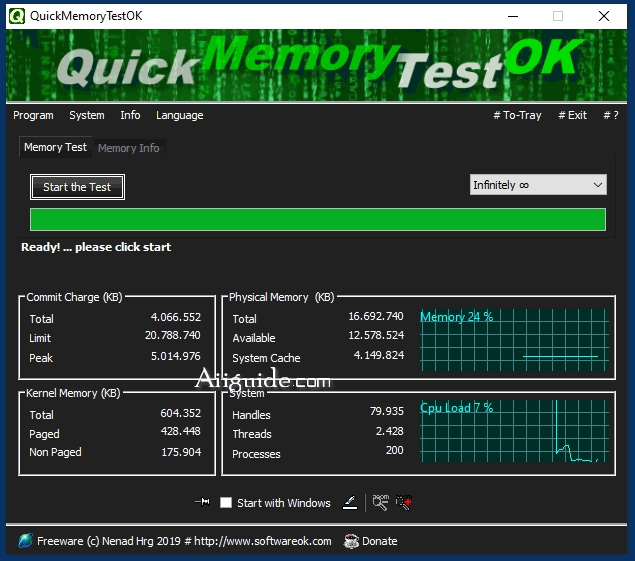Image resolution: width=635 pixels, height=561 pixels.
Task: Click Commit Charge Peak value 5.014.976
Action: click(x=176, y=356)
